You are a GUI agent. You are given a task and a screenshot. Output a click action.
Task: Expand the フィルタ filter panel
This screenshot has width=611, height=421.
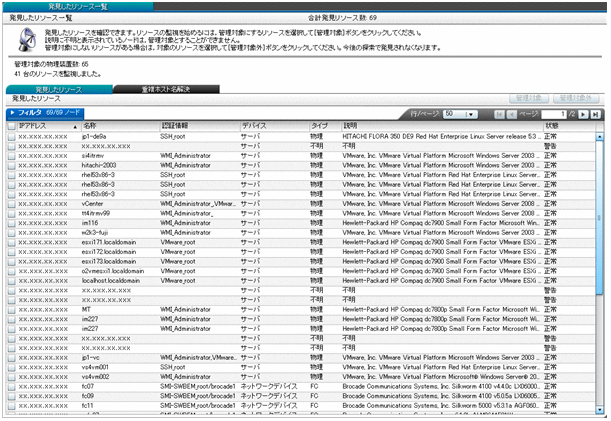pyautogui.click(x=28, y=114)
